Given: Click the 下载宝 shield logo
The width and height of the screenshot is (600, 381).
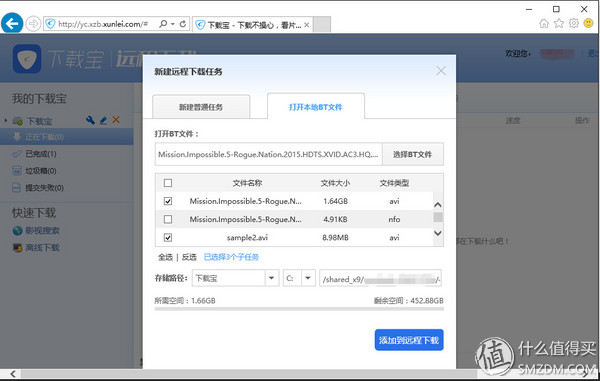Looking at the screenshot, I should click(27, 59).
